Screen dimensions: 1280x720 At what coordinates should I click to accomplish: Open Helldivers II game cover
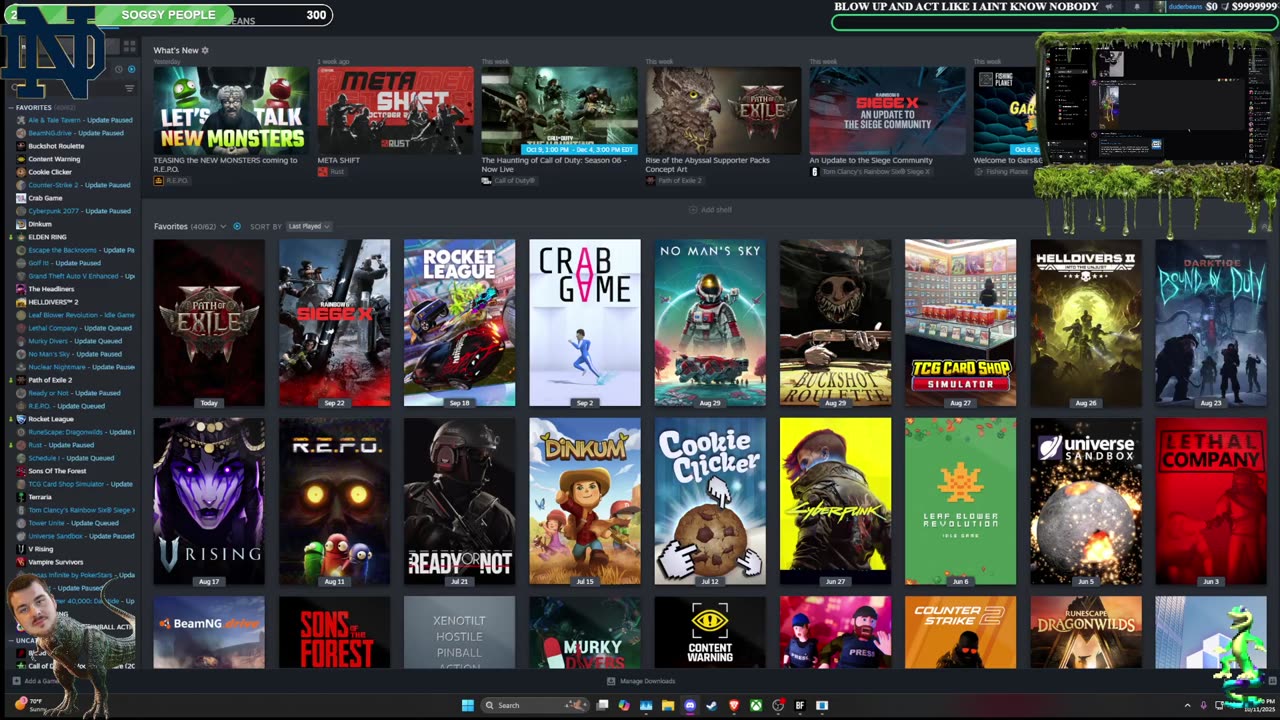1086,323
